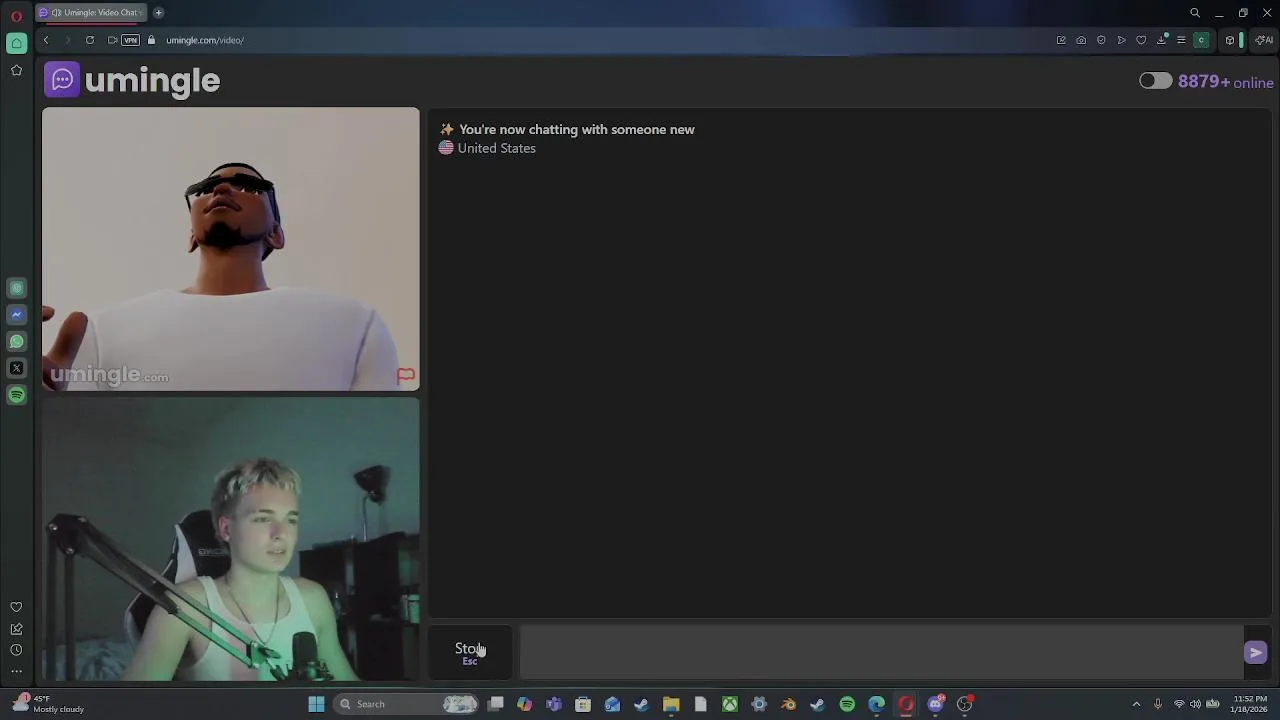Open File Explorer from taskbar

tap(671, 704)
